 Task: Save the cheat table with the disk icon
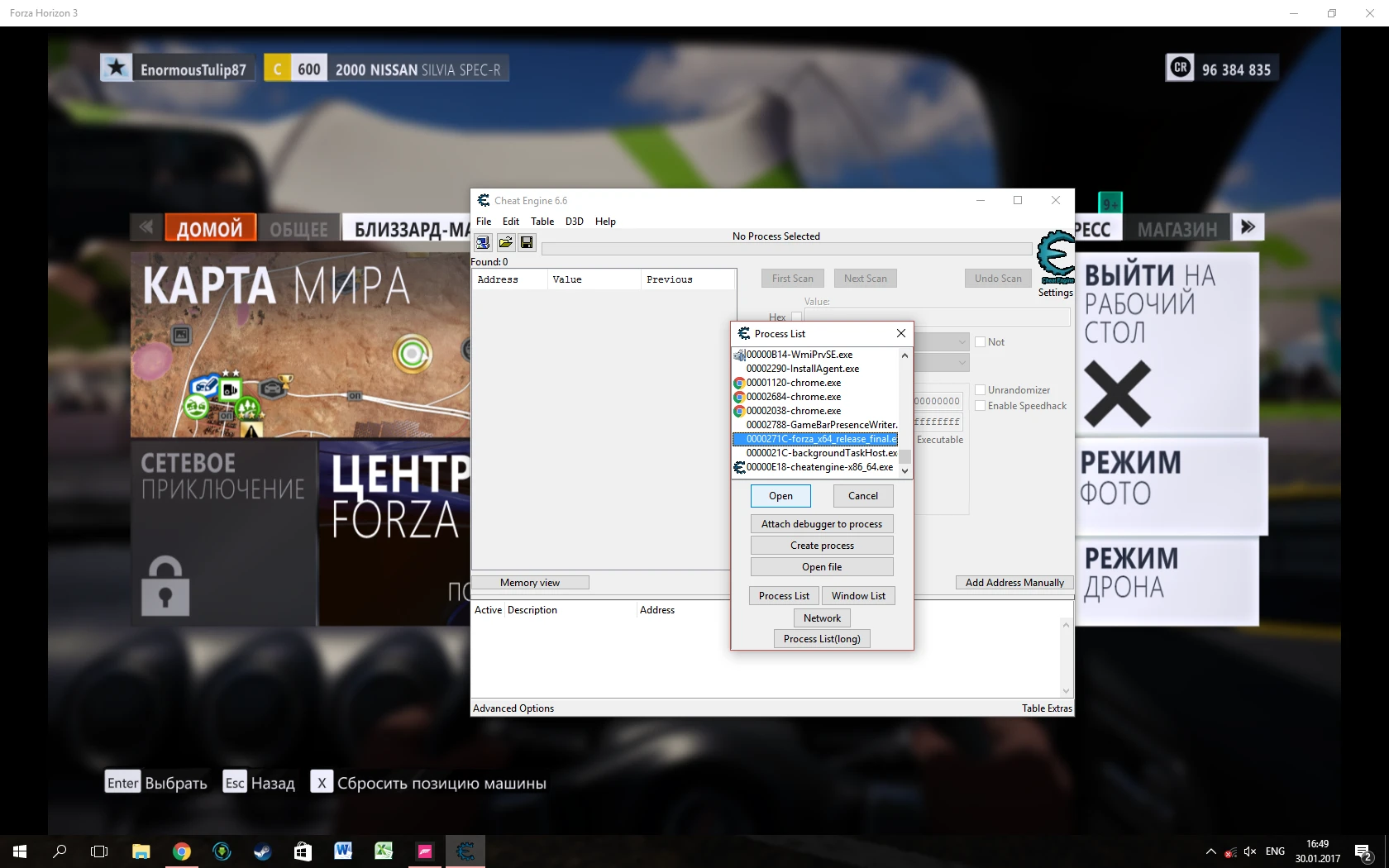(x=527, y=242)
